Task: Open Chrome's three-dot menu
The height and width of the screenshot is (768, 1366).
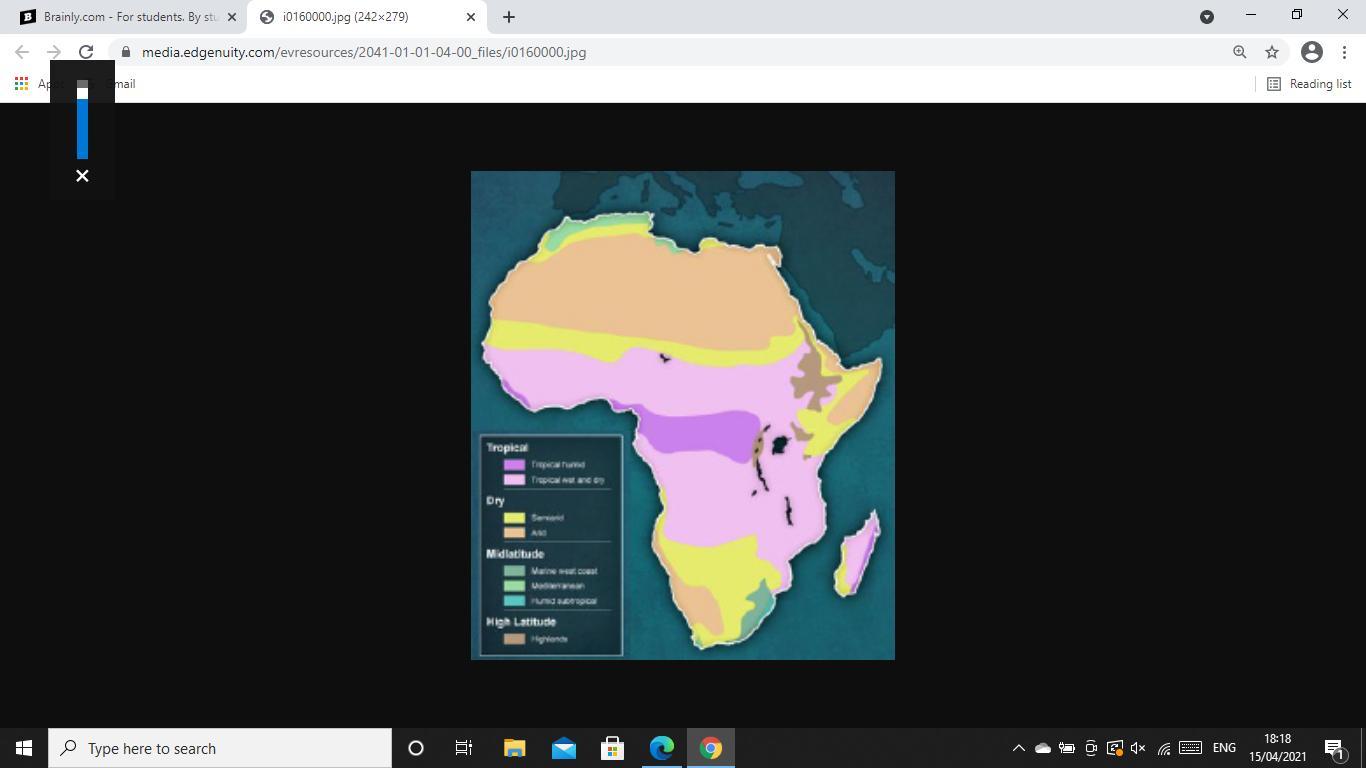Action: click(x=1345, y=52)
